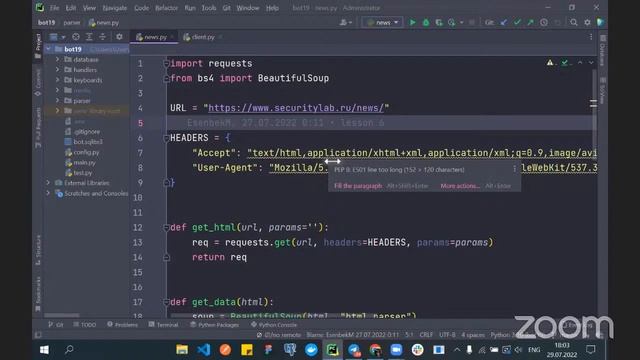Open the Refactor menu

pos(166,8)
